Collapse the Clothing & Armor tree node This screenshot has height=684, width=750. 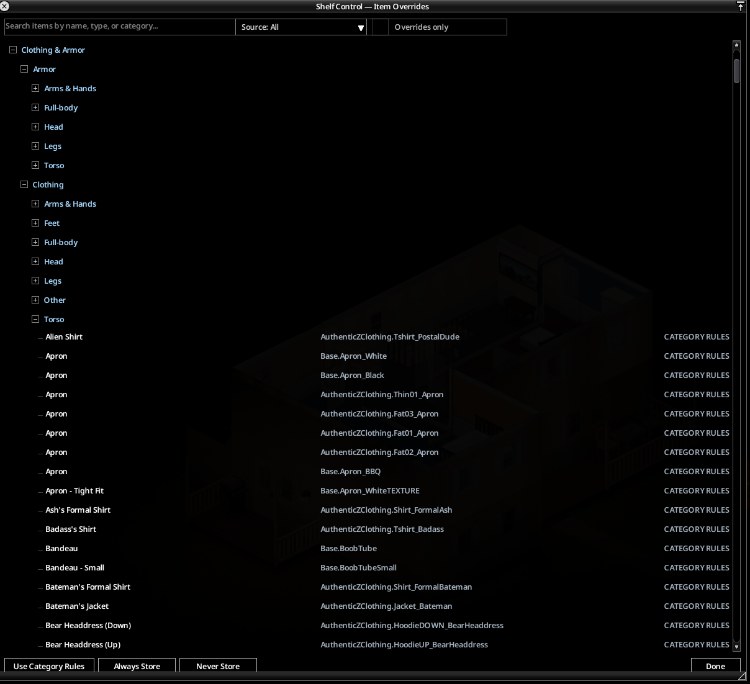coord(13,50)
